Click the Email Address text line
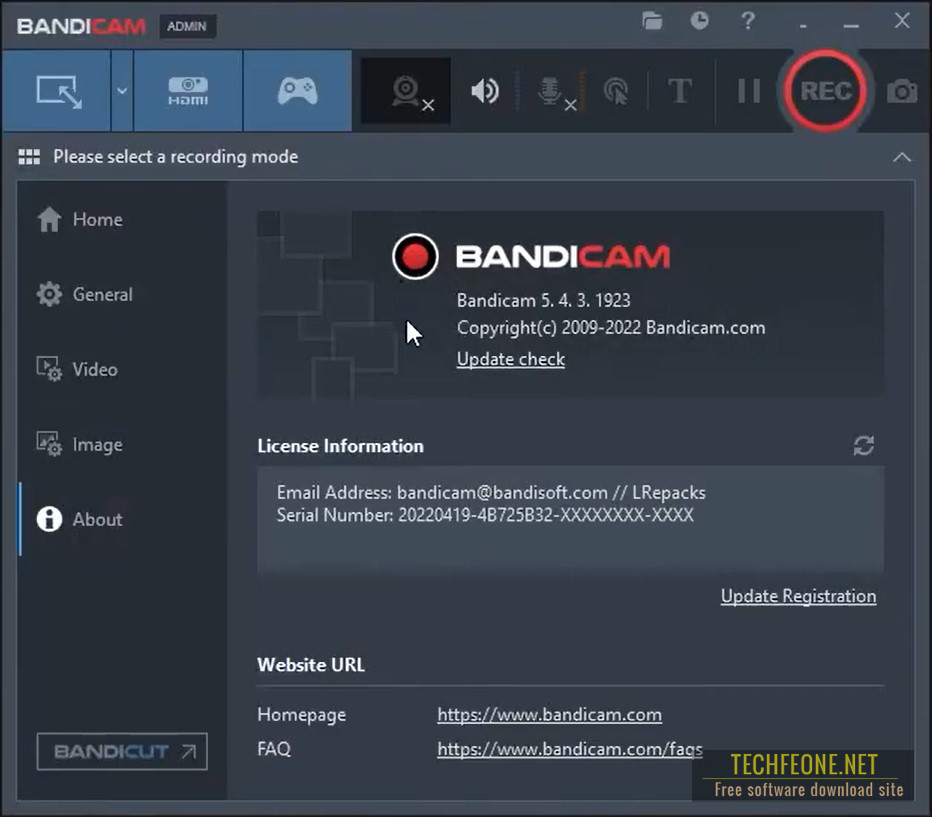932x817 pixels. pos(491,492)
